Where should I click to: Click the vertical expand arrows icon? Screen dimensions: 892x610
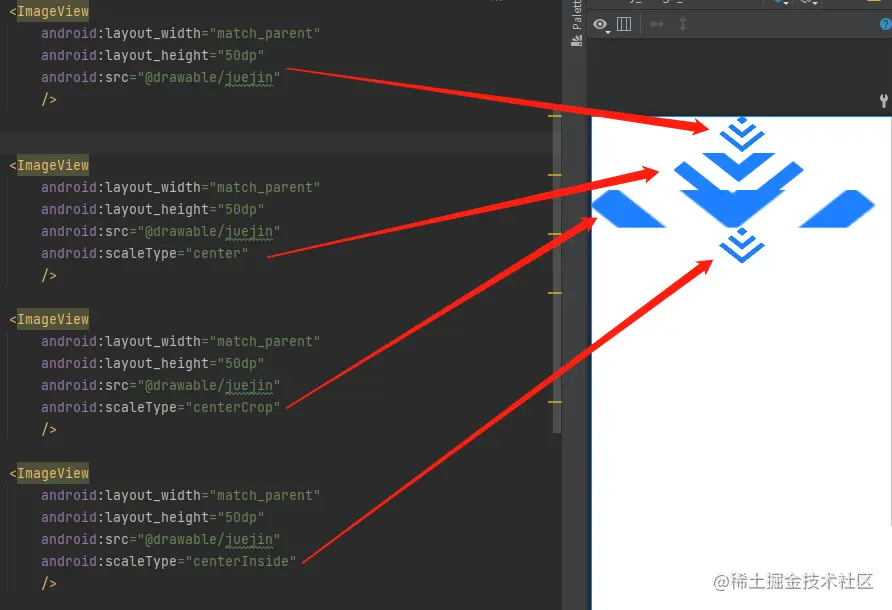pyautogui.click(x=683, y=24)
